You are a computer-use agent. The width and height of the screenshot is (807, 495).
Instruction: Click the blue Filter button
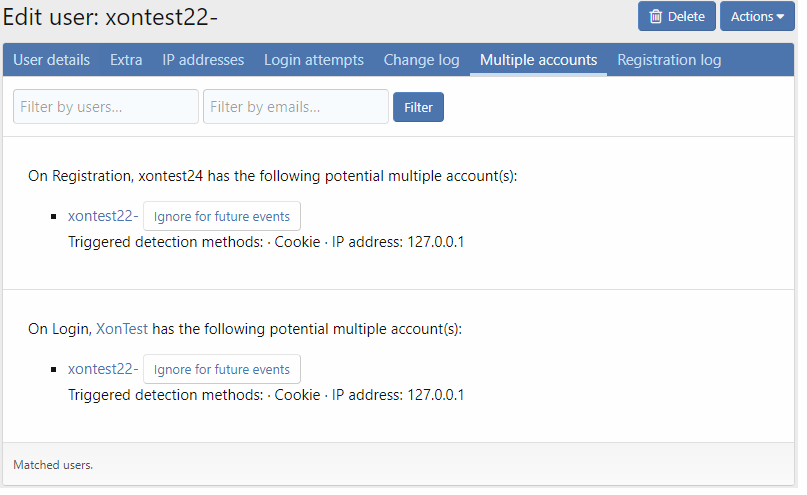[x=418, y=107]
